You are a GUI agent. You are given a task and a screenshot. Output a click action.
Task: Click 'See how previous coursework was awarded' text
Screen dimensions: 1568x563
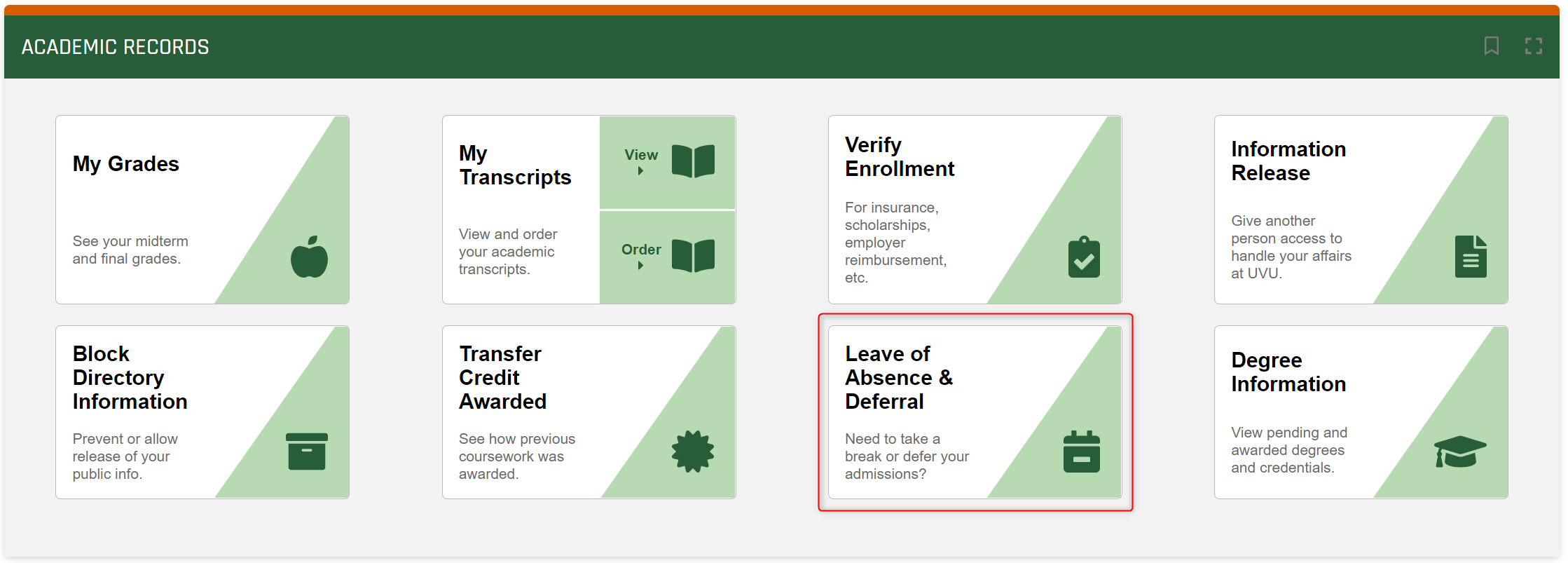click(517, 456)
